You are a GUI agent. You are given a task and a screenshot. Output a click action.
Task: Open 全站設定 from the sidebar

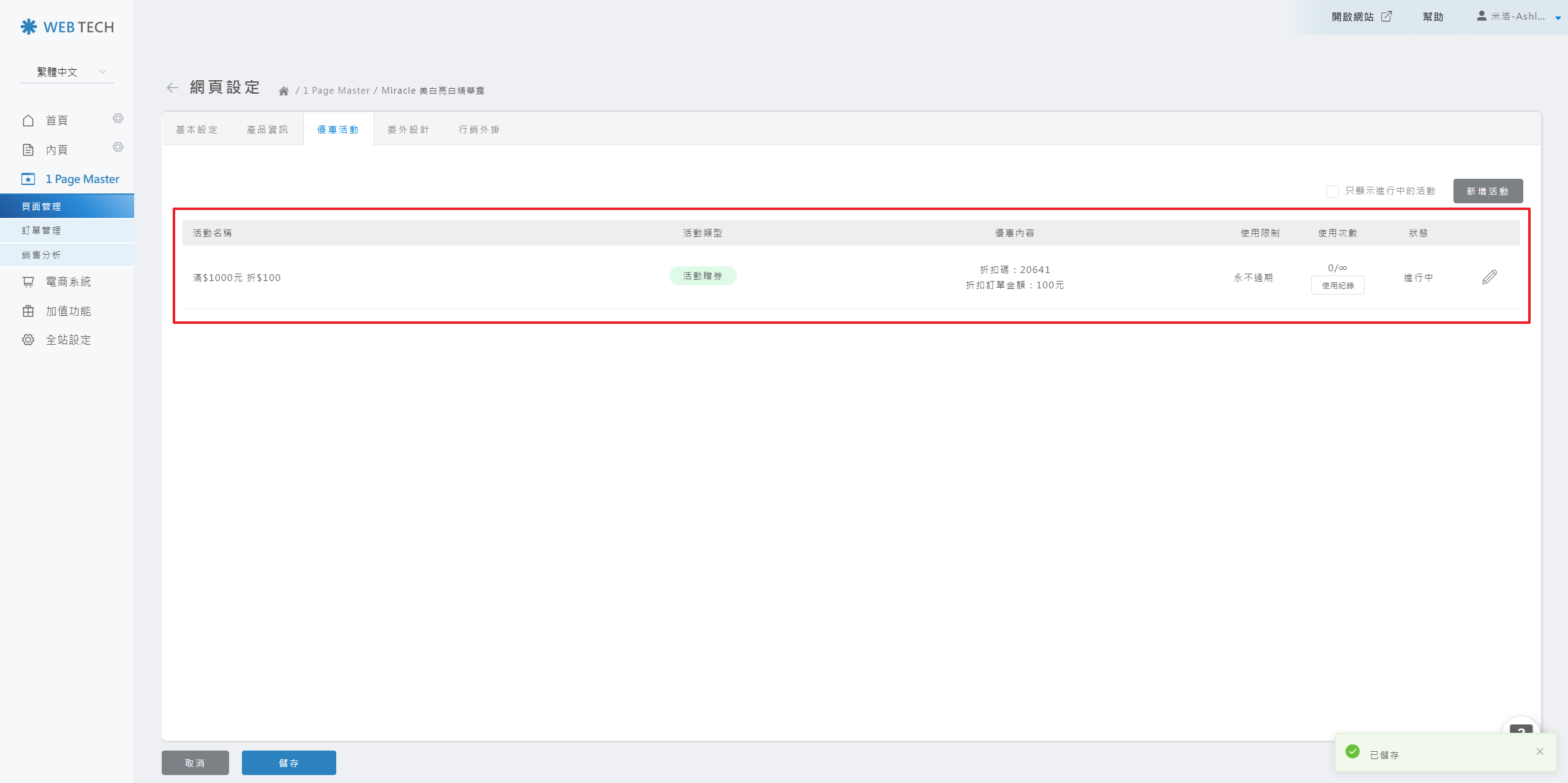point(67,340)
